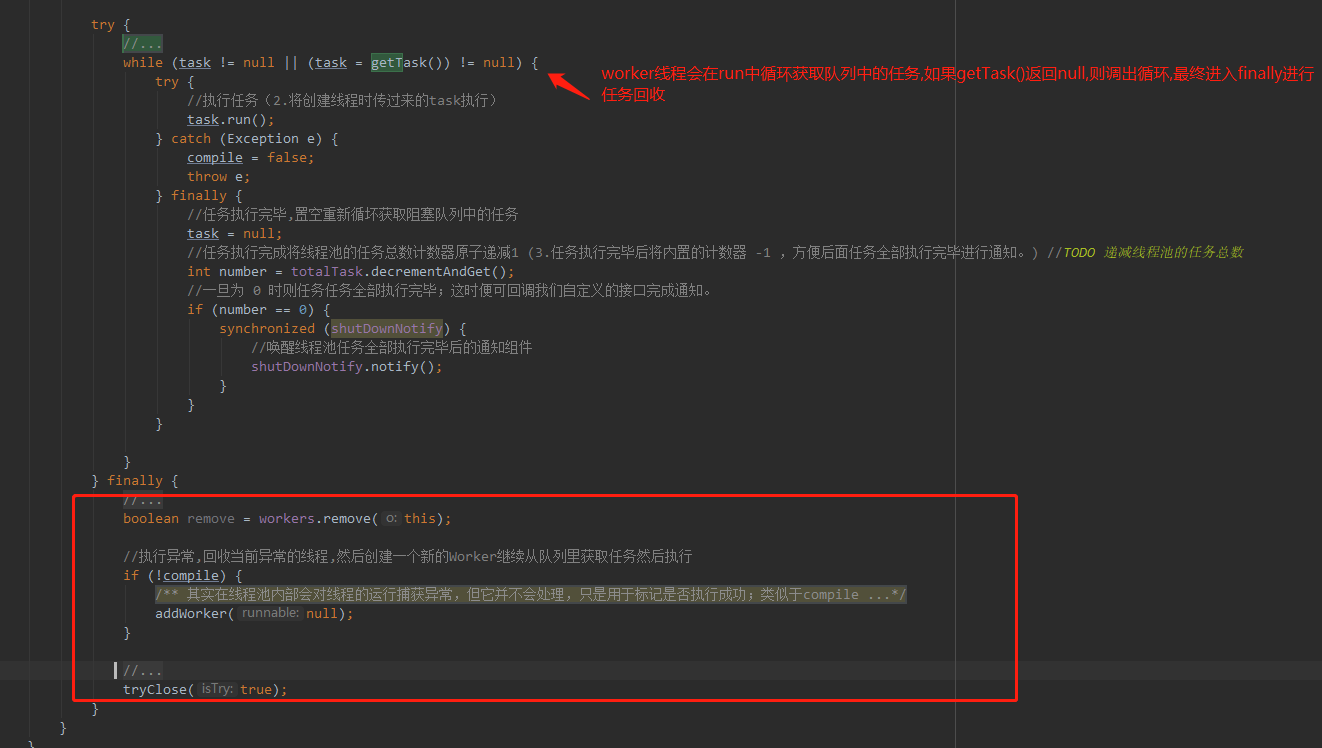The width and height of the screenshot is (1322, 748).
Task: Place cursor on task.run(); line
Action: click(230, 119)
